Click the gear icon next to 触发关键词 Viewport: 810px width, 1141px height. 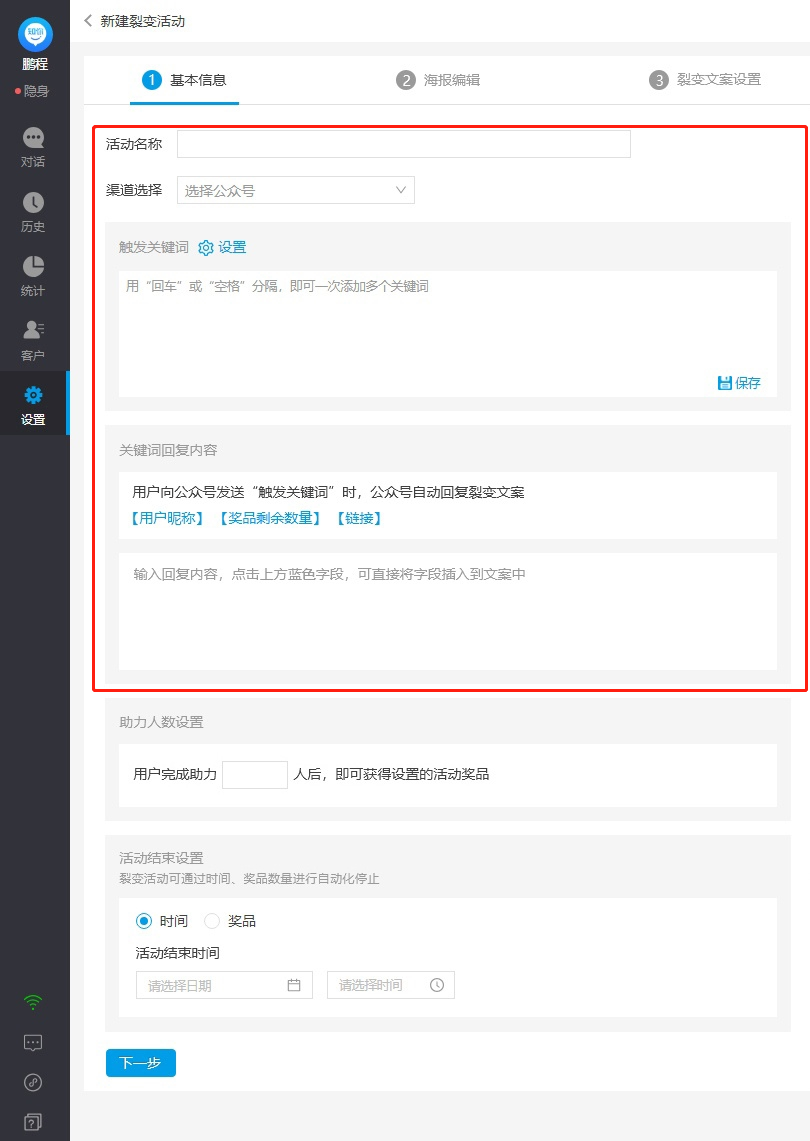click(206, 248)
